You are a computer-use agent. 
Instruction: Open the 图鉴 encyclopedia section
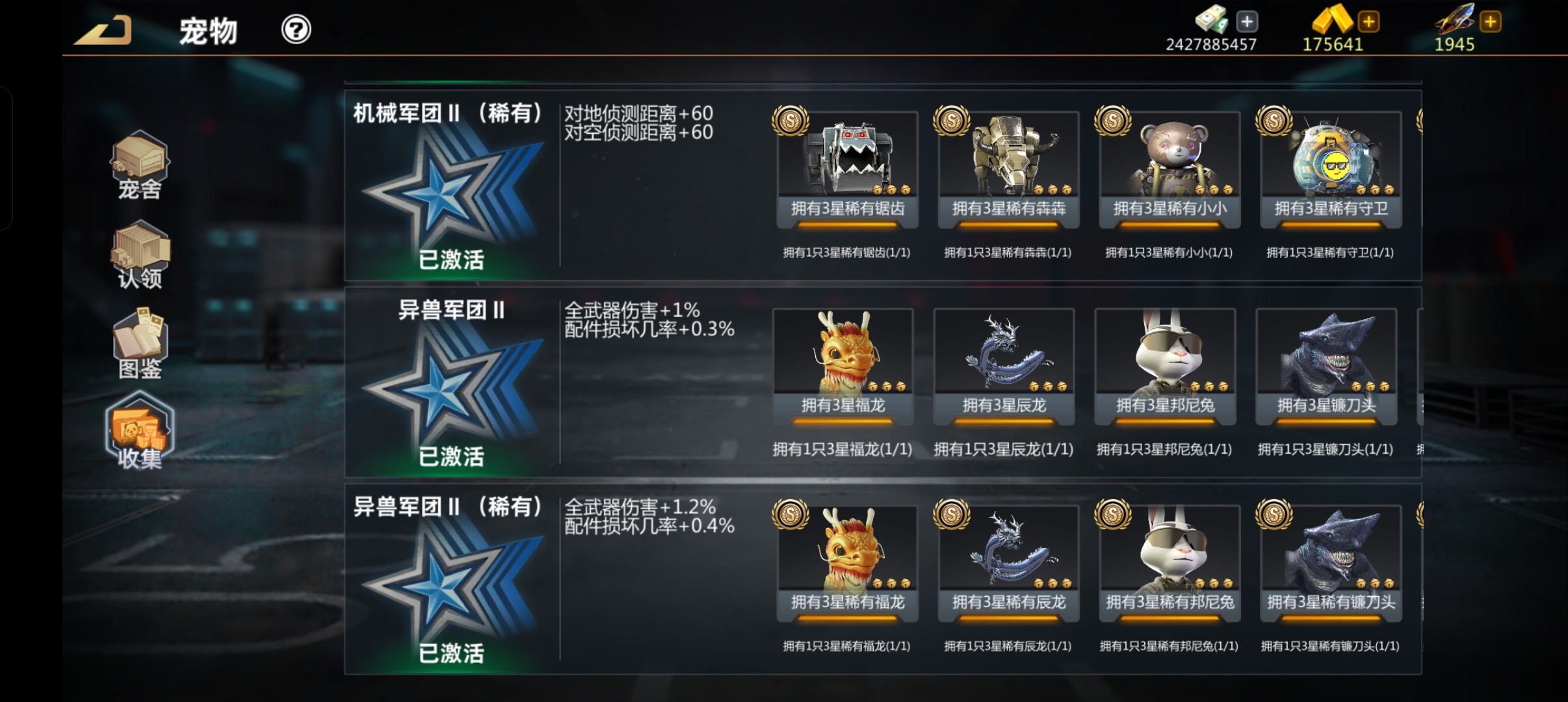[x=140, y=344]
